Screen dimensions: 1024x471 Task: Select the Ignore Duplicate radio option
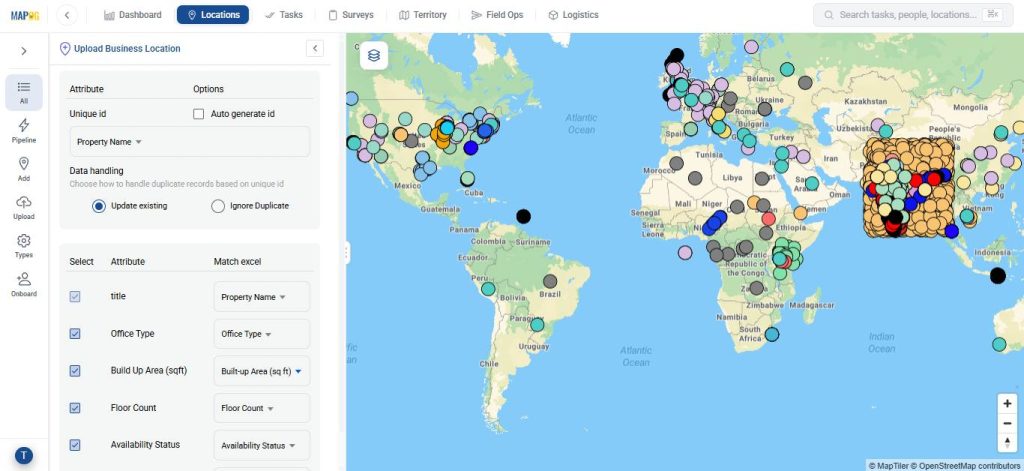pos(218,206)
